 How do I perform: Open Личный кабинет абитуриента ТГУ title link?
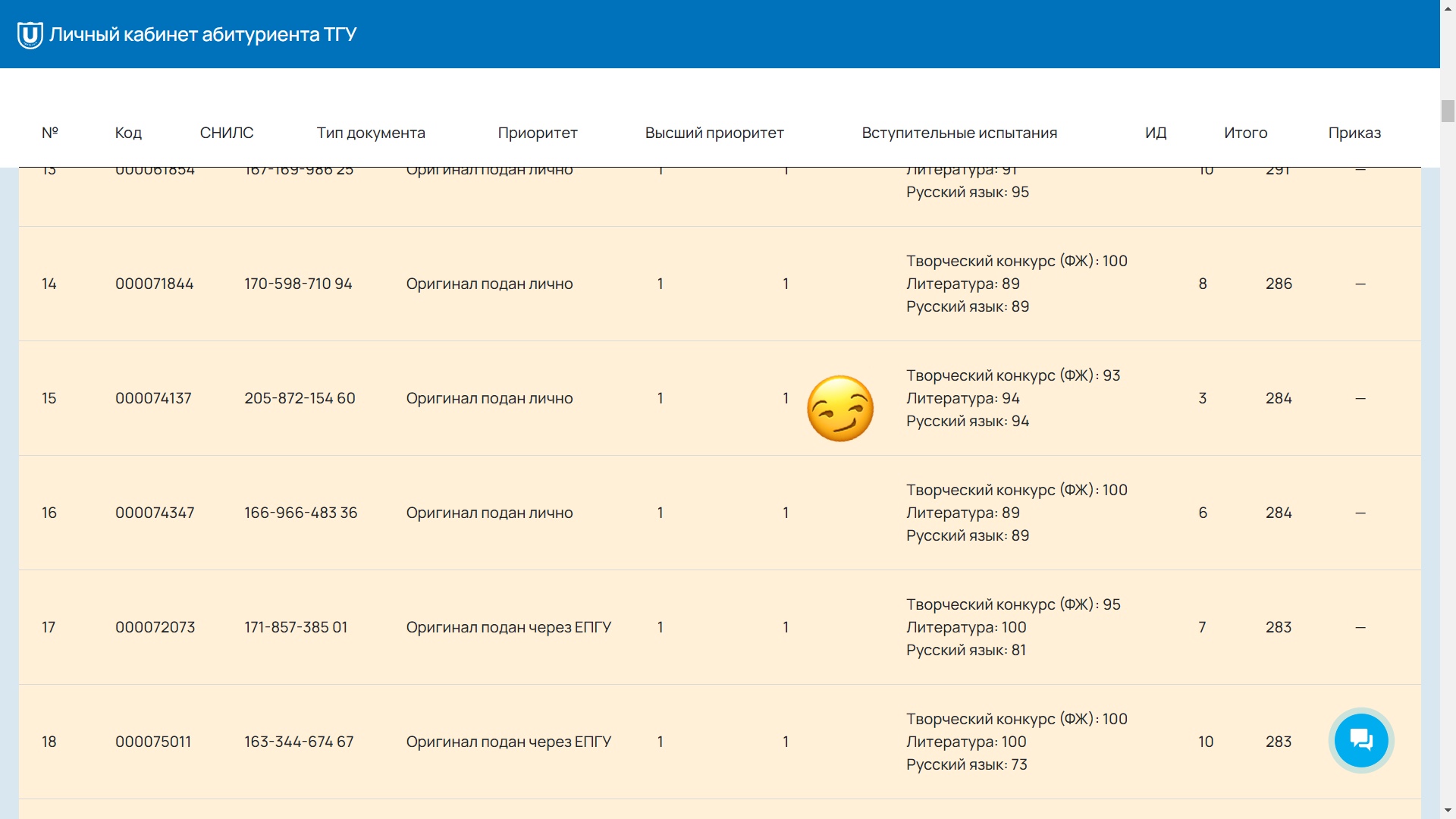202,35
